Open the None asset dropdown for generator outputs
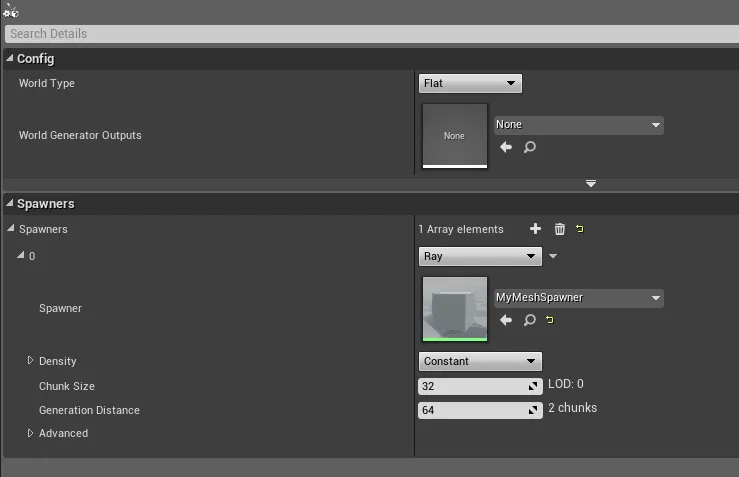The height and width of the screenshot is (477, 739). coord(579,125)
